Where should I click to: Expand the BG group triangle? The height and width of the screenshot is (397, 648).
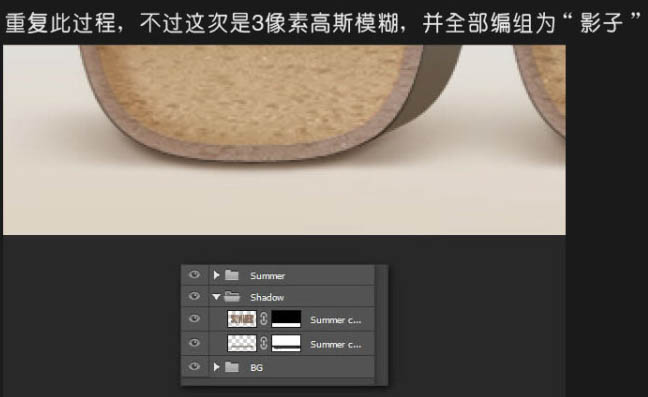click(216, 367)
